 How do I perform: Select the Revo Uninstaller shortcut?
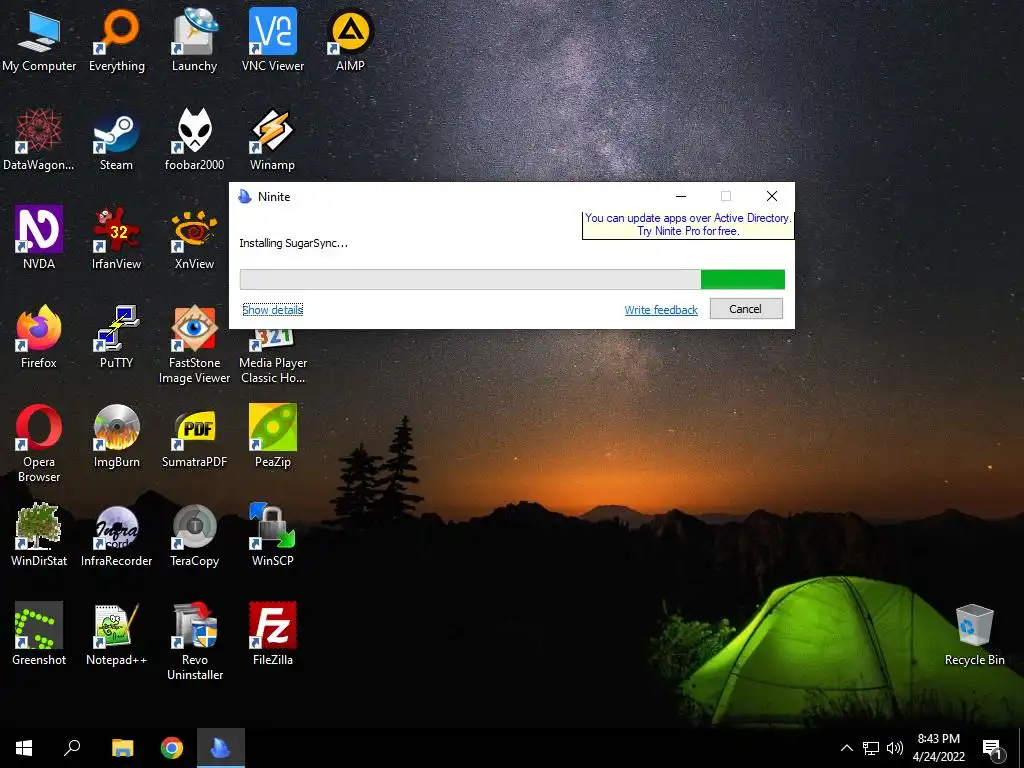click(194, 641)
